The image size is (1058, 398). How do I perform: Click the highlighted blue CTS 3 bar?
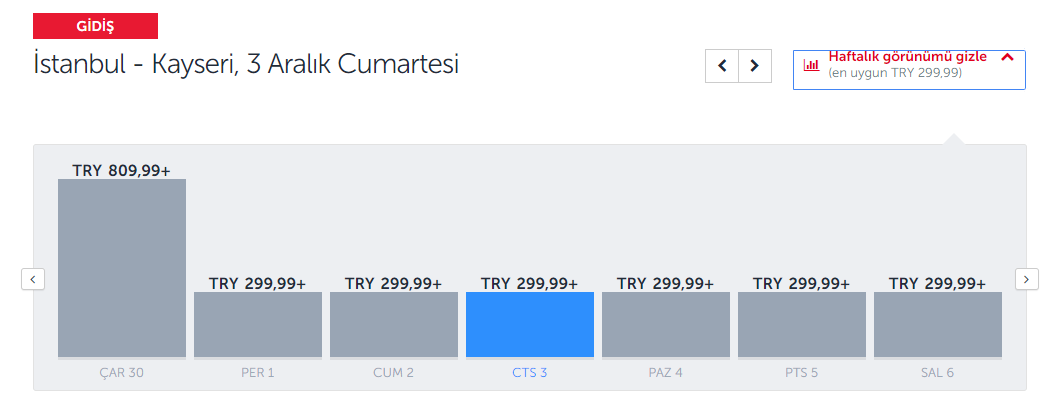[x=530, y=324]
